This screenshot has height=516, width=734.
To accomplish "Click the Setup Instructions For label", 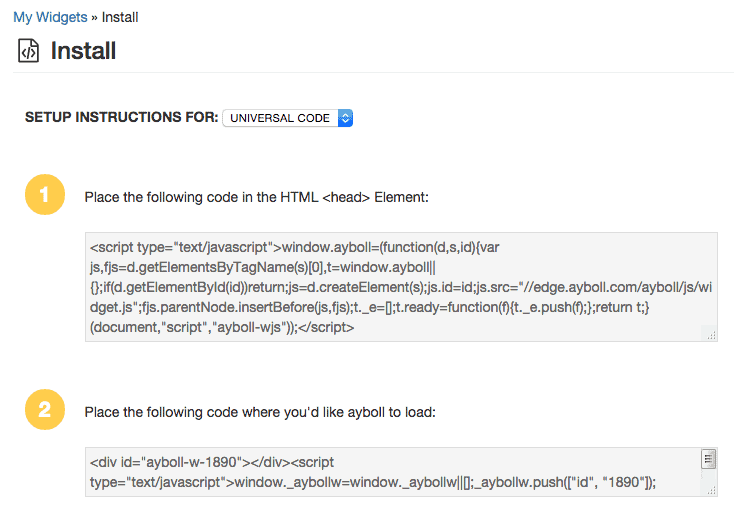I will click(x=122, y=117).
